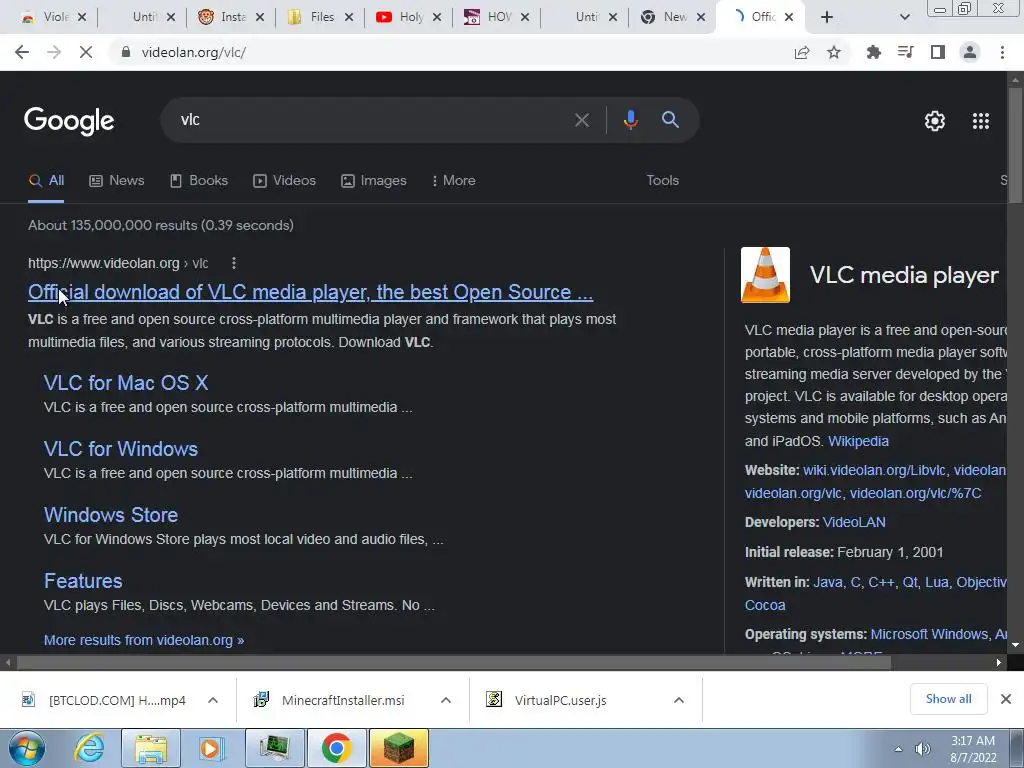The image size is (1024, 768).
Task: Open the Google apps grid
Action: pos(980,121)
